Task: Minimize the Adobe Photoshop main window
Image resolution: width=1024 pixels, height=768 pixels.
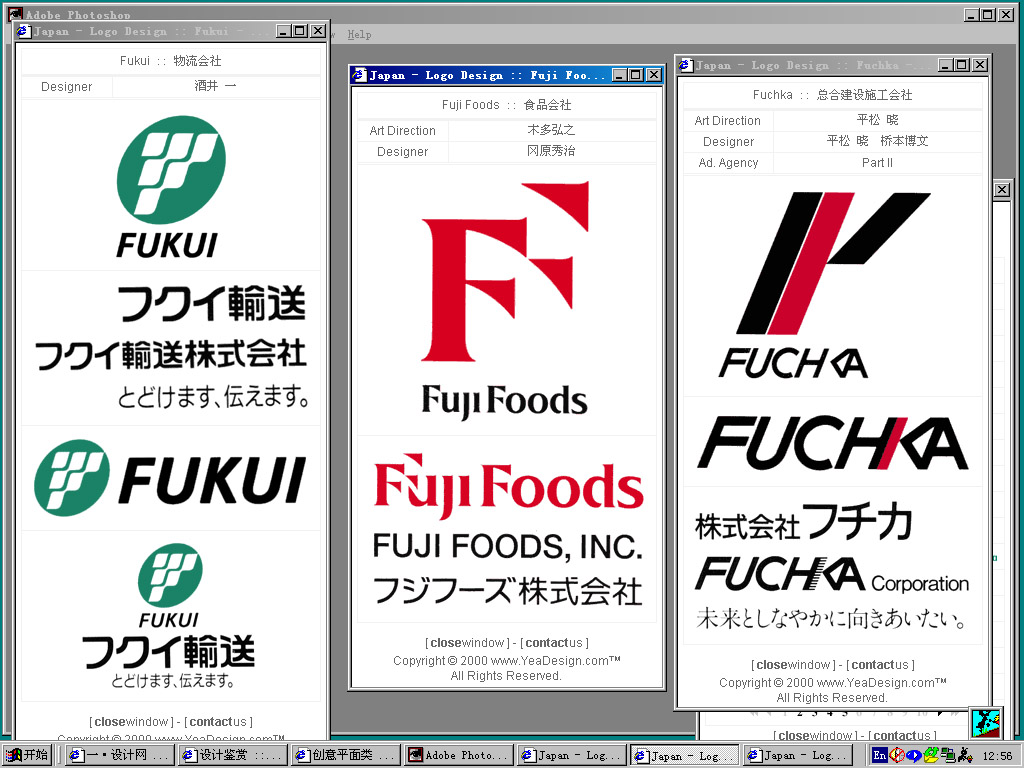Action: coord(972,14)
